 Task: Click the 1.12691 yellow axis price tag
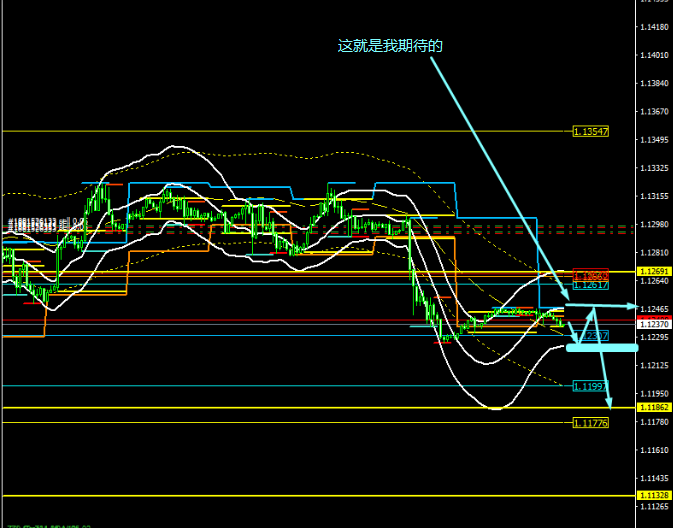coord(654,271)
